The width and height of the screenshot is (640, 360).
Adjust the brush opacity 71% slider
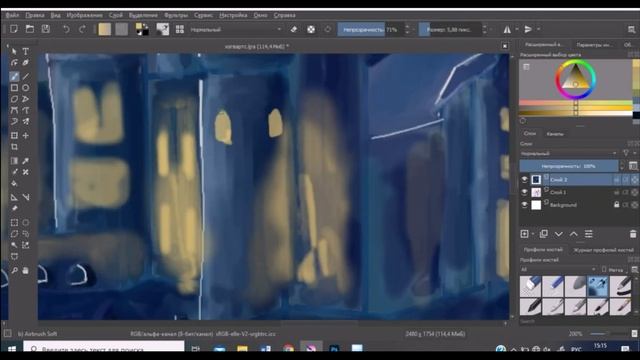pos(371,29)
